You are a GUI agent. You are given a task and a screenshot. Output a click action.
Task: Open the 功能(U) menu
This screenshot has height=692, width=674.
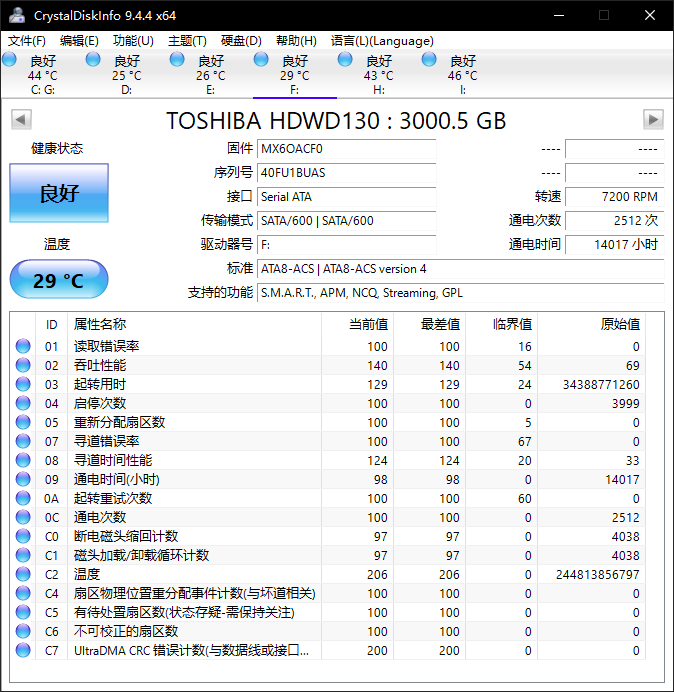click(133, 41)
